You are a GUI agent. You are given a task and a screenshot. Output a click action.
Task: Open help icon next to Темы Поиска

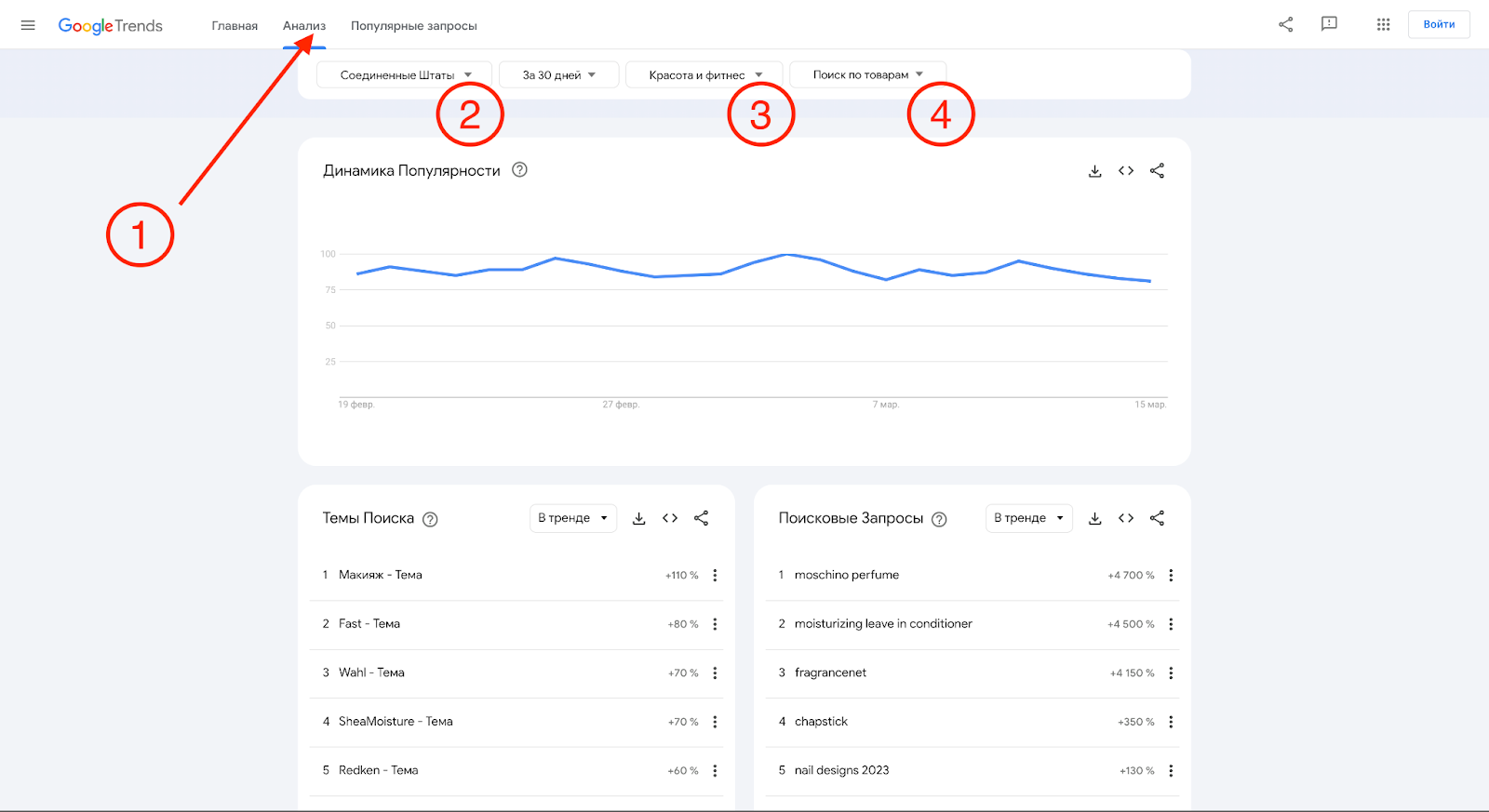click(430, 519)
